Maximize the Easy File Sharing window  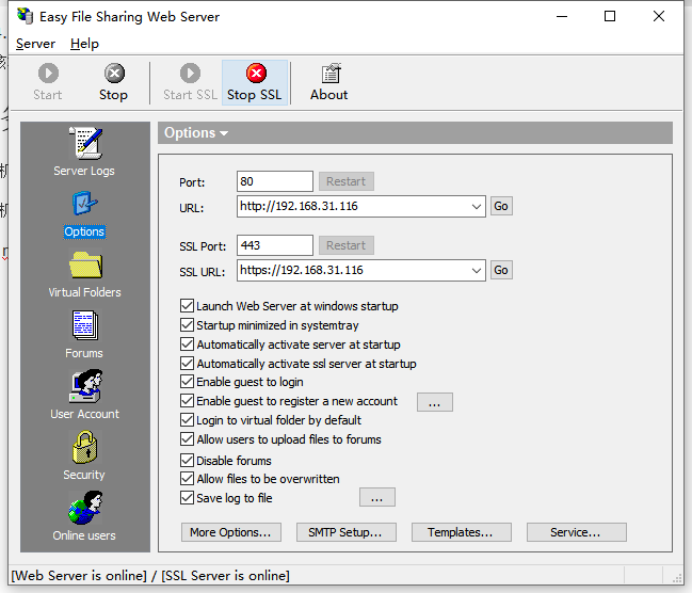click(610, 17)
